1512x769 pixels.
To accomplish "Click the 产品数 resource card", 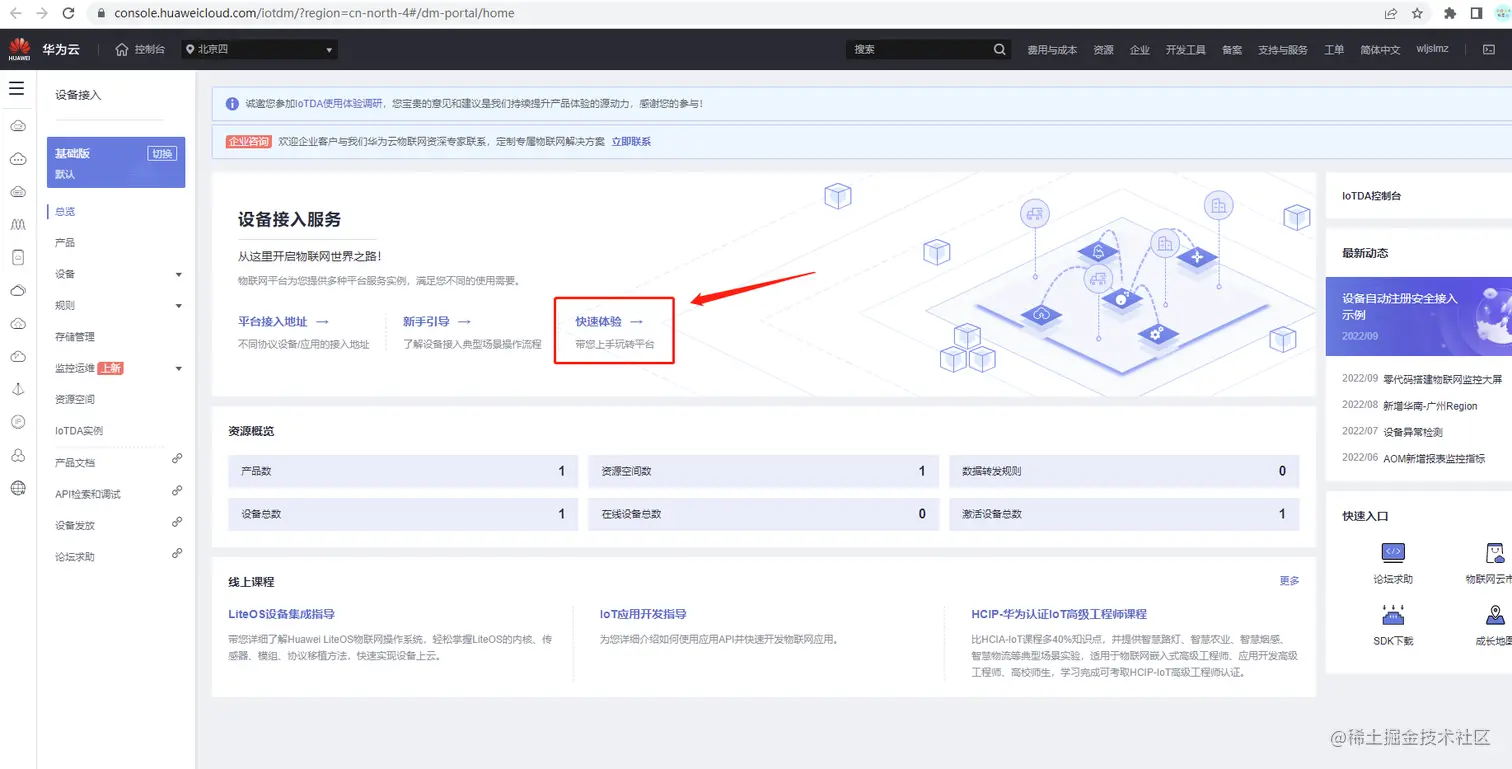I will 403,471.
